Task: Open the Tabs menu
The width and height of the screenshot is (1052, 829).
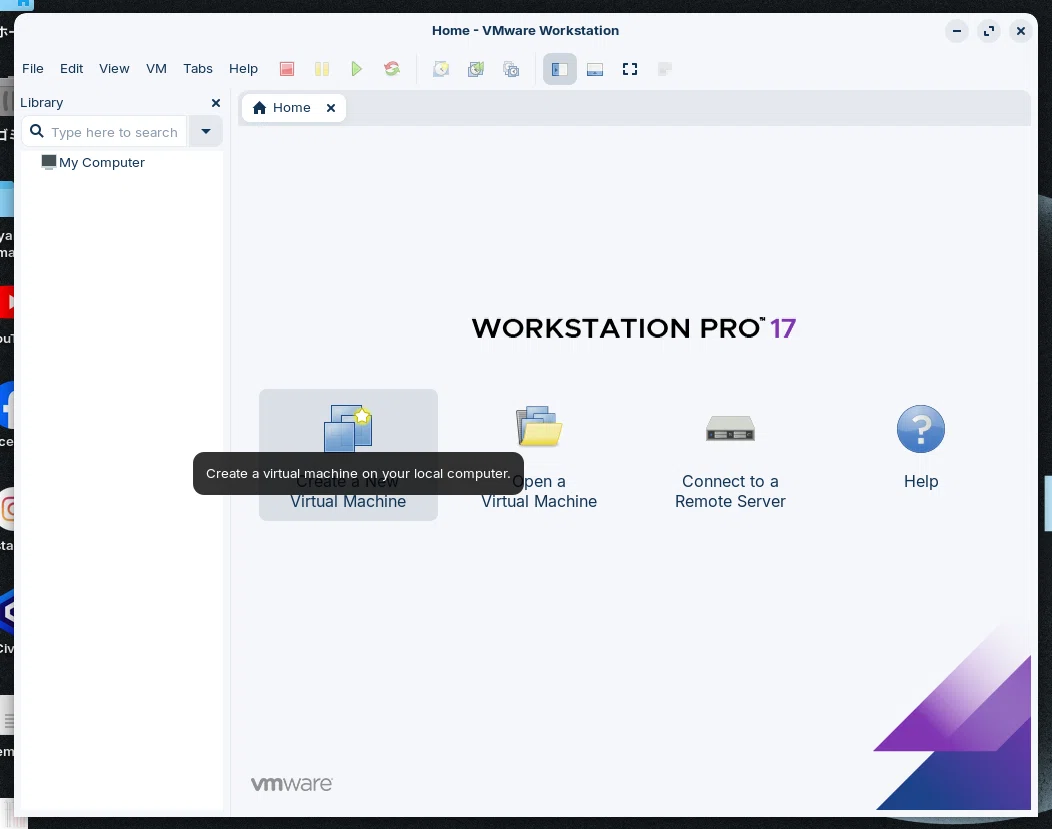Action: coord(198,68)
